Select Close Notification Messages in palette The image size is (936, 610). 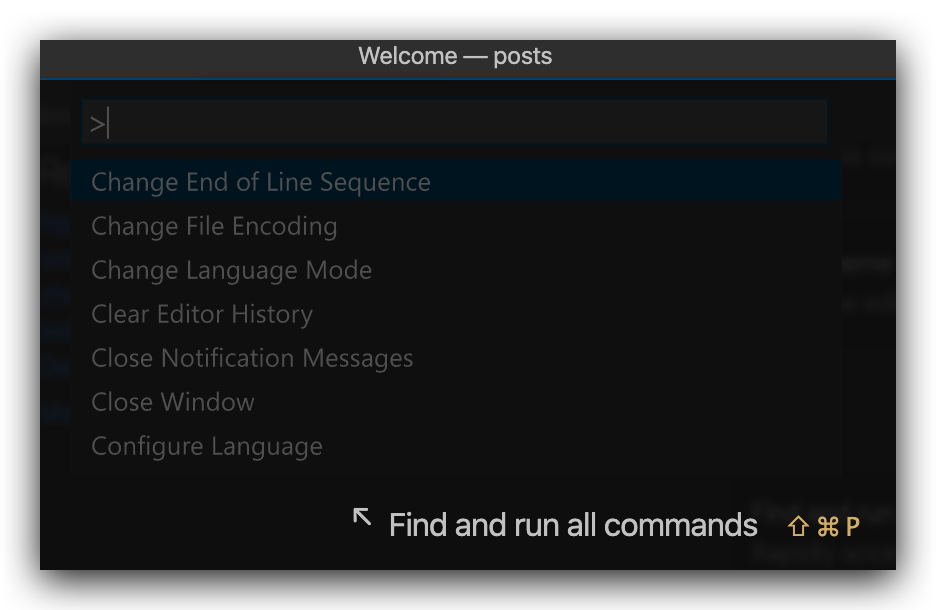pos(252,359)
